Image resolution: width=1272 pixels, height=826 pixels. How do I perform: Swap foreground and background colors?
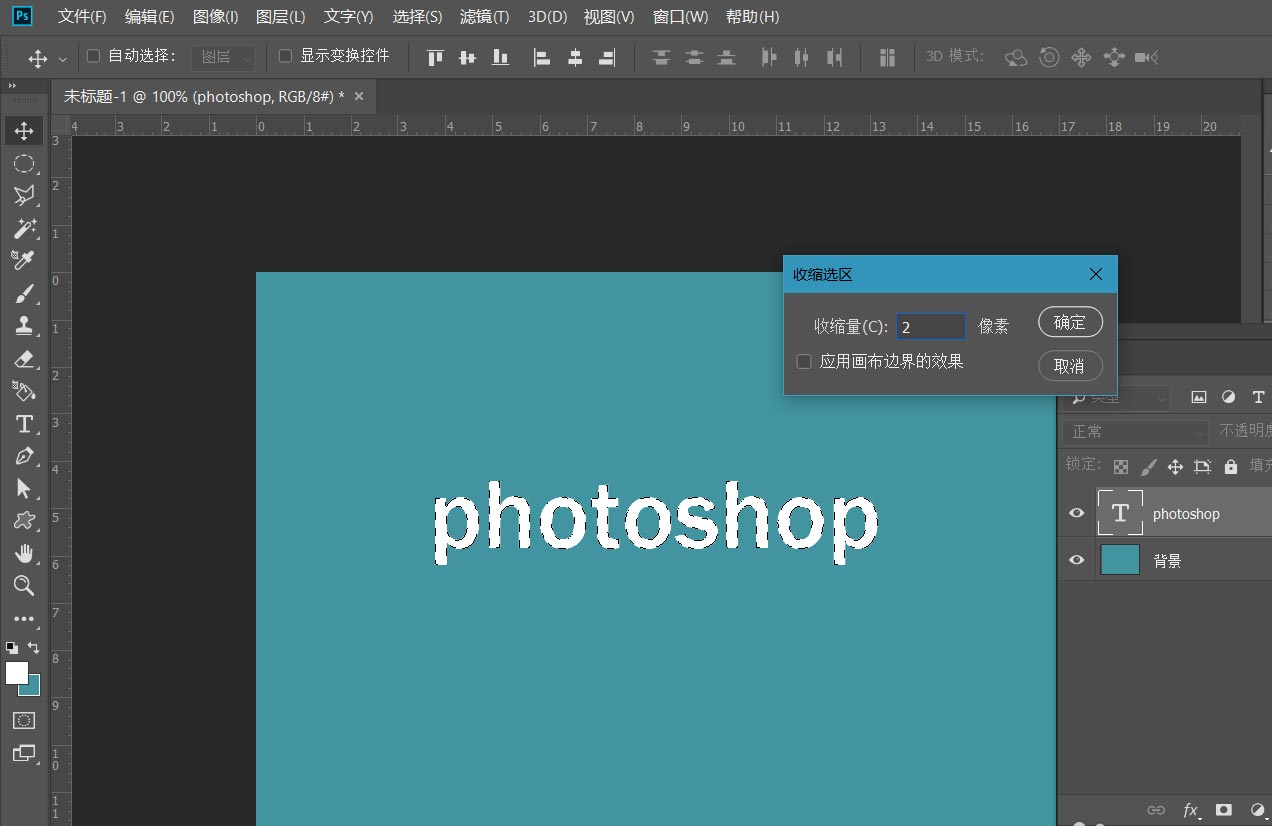(34, 648)
